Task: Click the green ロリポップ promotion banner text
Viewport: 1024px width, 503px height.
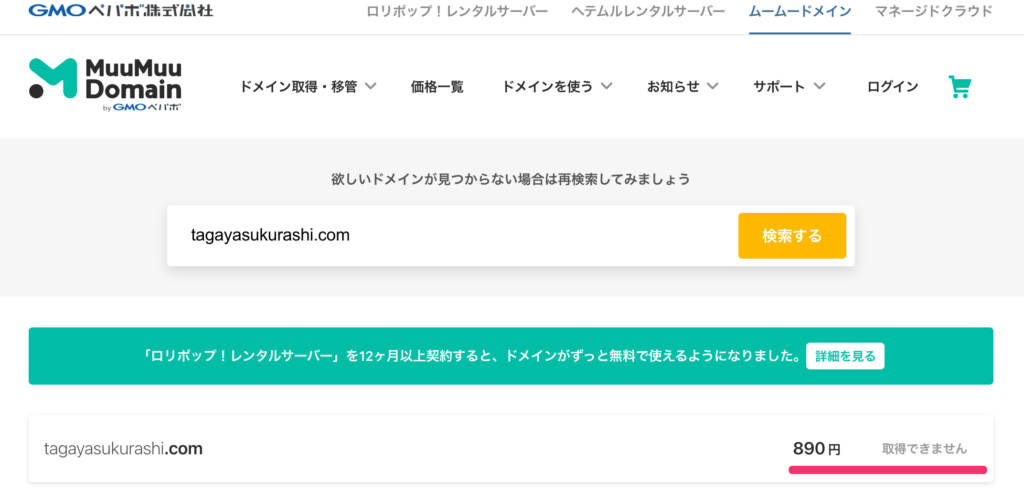Action: [470, 356]
